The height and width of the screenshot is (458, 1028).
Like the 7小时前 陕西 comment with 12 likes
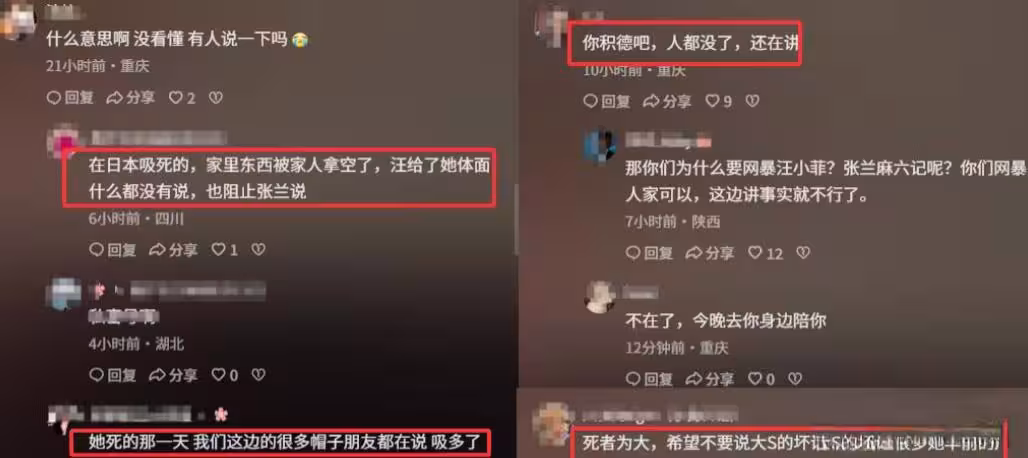point(766,253)
